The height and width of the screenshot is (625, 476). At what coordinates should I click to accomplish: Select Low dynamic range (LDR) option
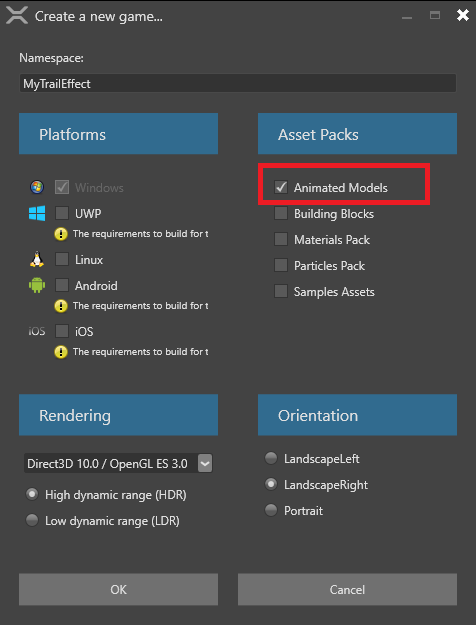coord(32,520)
